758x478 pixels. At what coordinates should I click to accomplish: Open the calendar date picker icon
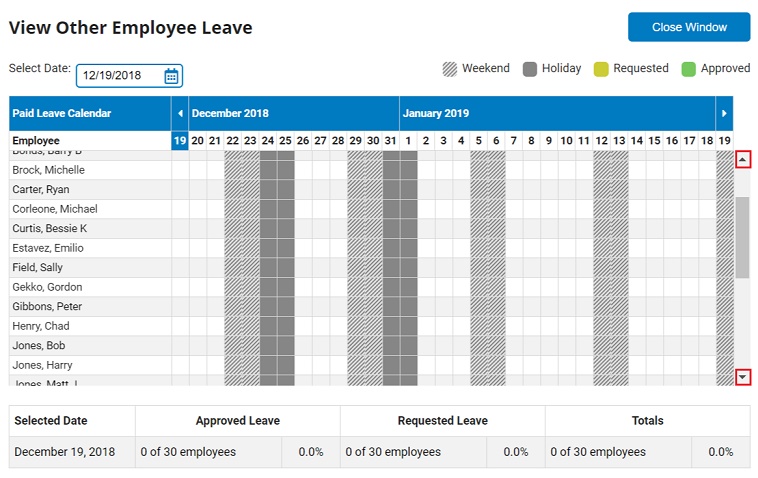point(171,76)
